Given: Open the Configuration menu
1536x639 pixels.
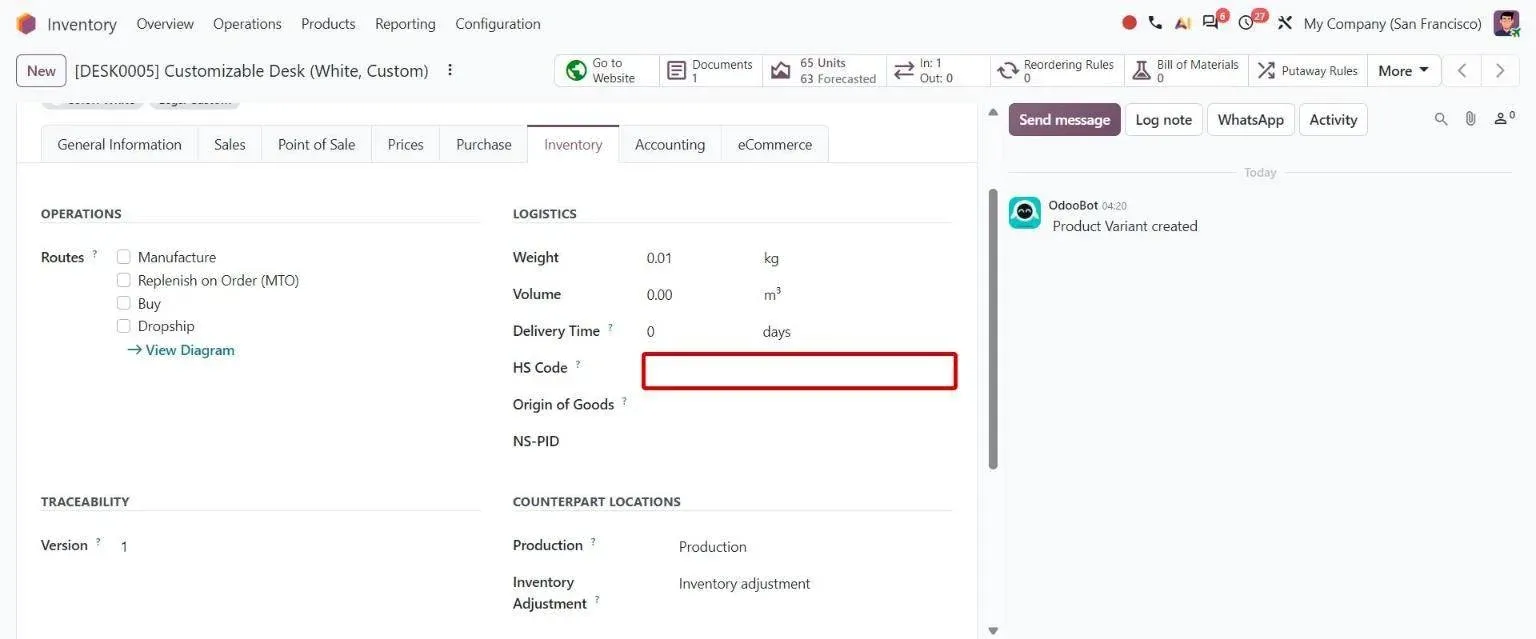Looking at the screenshot, I should click(x=498, y=23).
